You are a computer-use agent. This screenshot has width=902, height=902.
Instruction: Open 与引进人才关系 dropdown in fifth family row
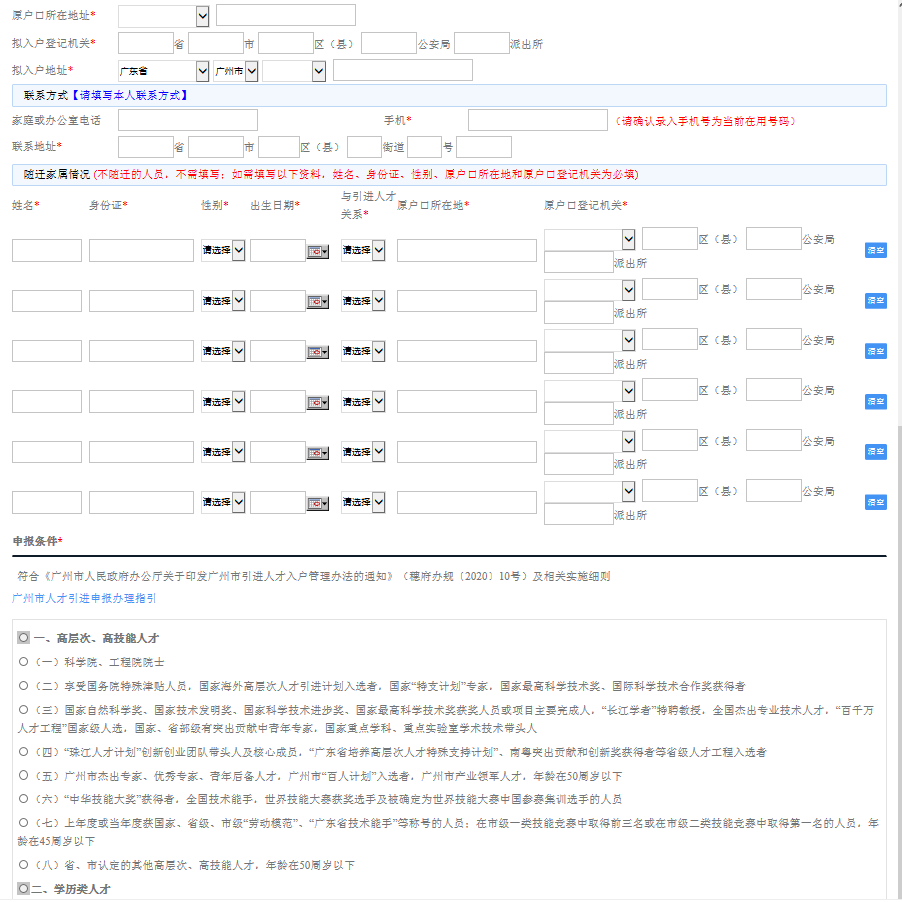click(x=363, y=452)
